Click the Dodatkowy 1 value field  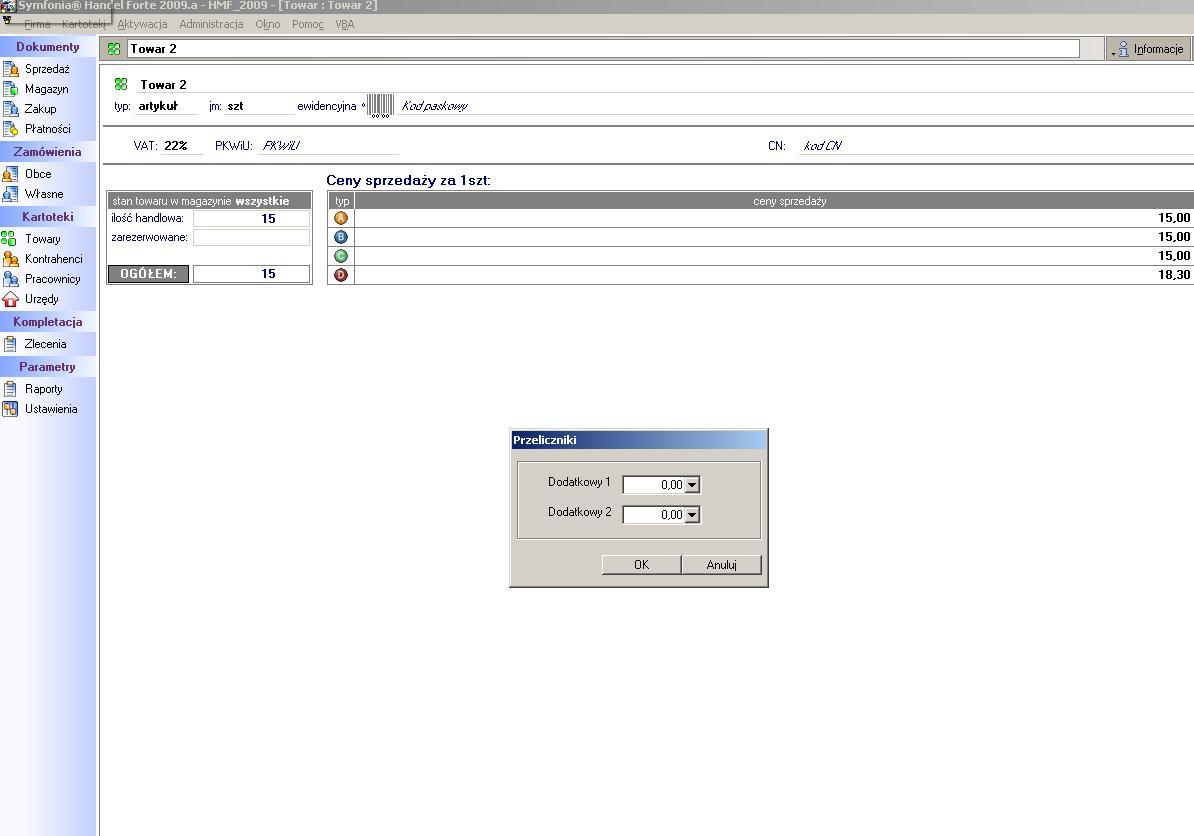(653, 485)
